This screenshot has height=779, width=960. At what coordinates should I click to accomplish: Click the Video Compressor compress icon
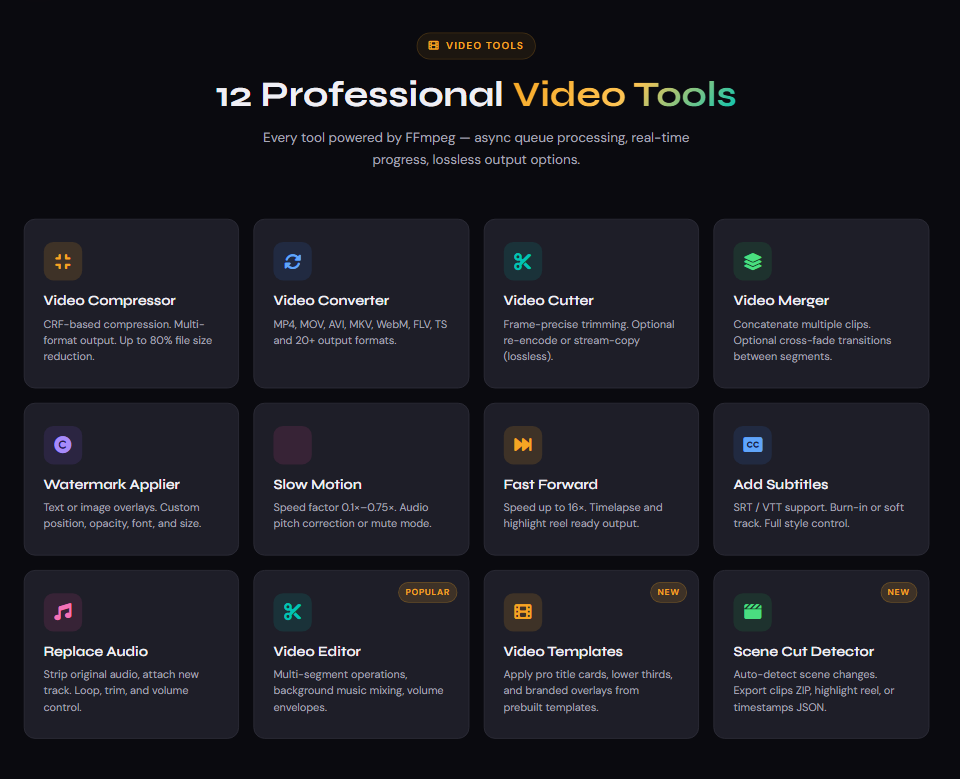coord(63,262)
